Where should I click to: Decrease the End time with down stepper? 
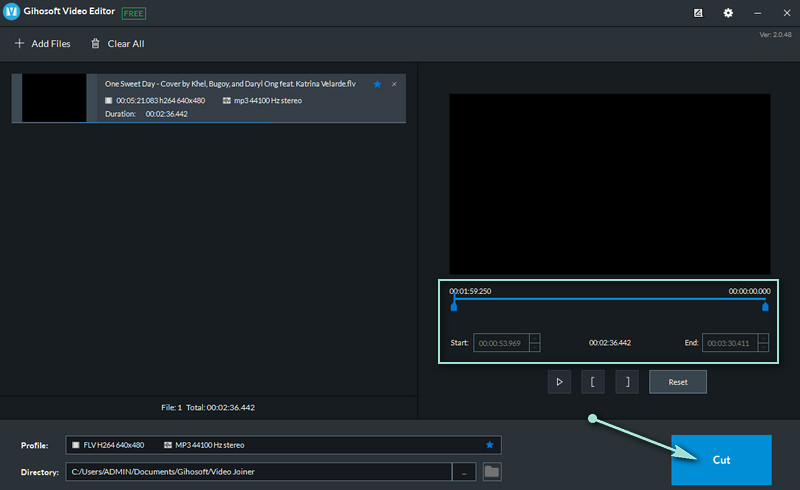pos(764,348)
